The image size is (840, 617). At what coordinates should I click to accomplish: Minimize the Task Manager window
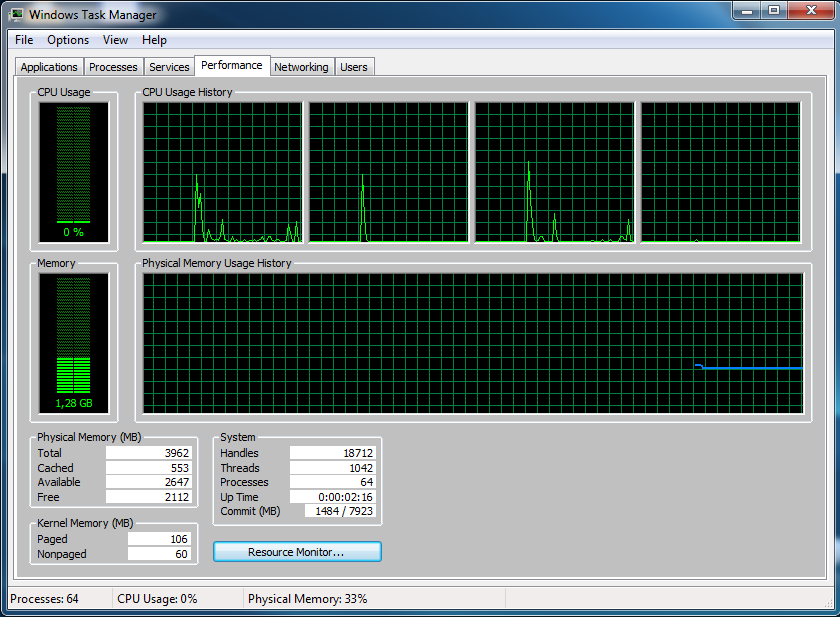coord(747,10)
